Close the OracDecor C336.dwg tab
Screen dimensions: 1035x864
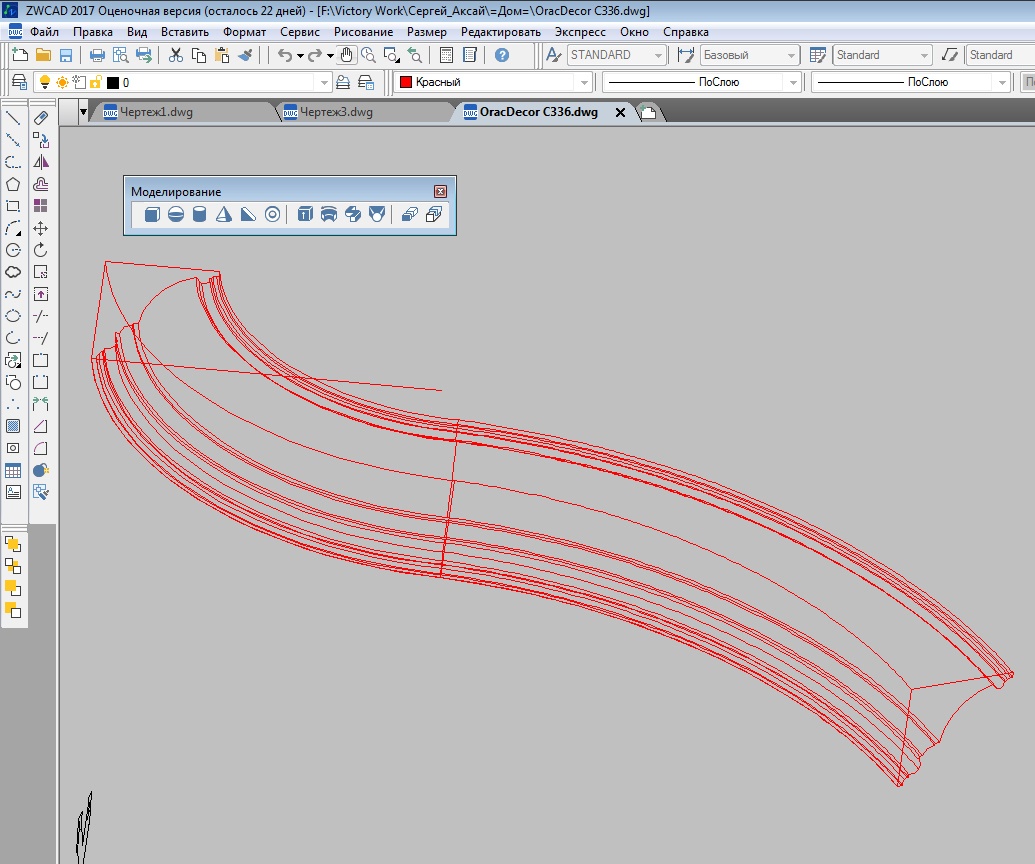(x=620, y=113)
